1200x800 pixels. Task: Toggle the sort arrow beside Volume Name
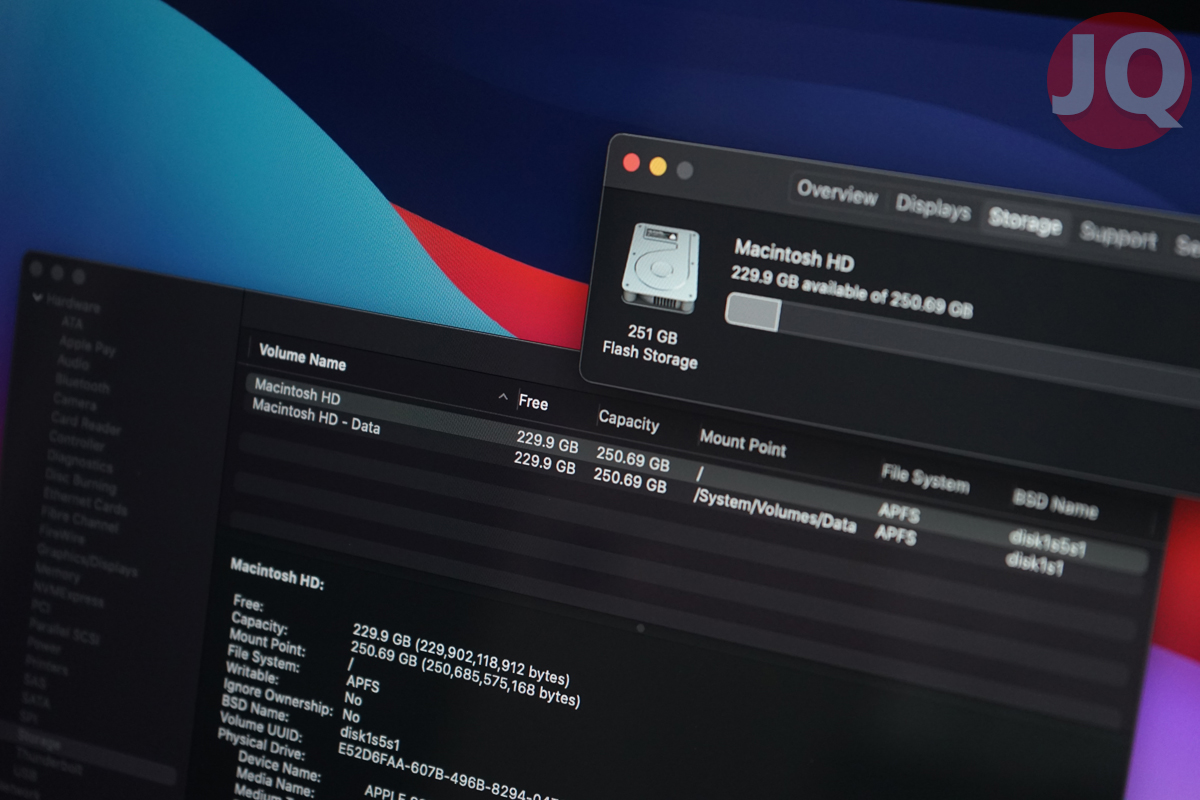tap(503, 398)
